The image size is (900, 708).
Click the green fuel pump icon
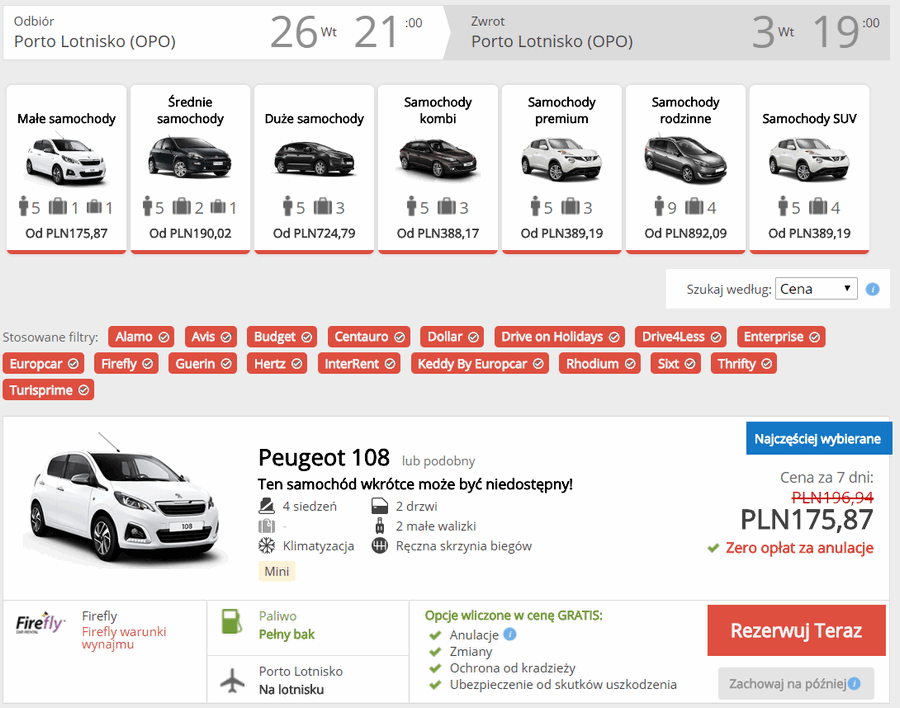[x=232, y=622]
